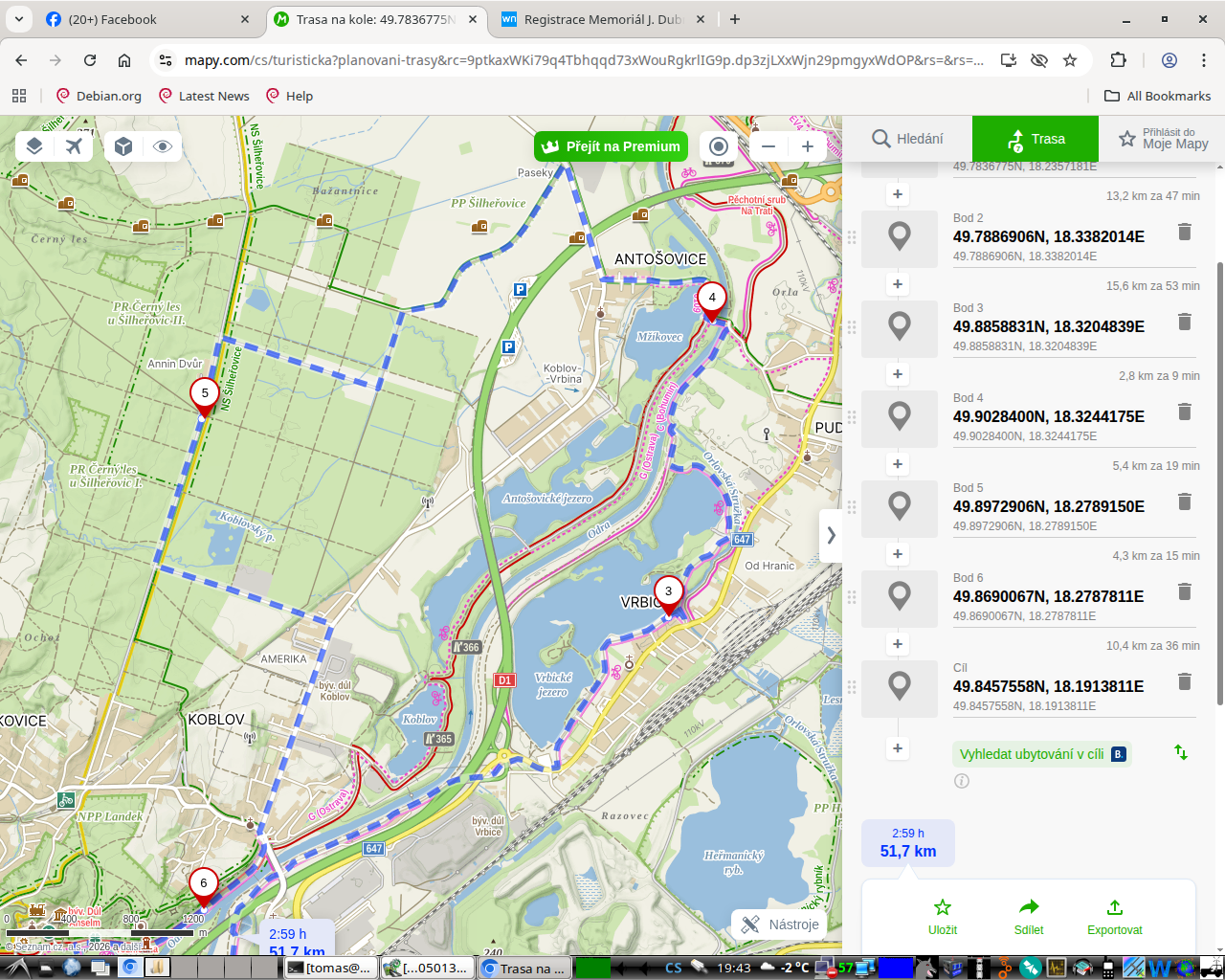Image resolution: width=1225 pixels, height=980 pixels.
Task: Remove the Cíl destination point
Action: (x=1184, y=681)
